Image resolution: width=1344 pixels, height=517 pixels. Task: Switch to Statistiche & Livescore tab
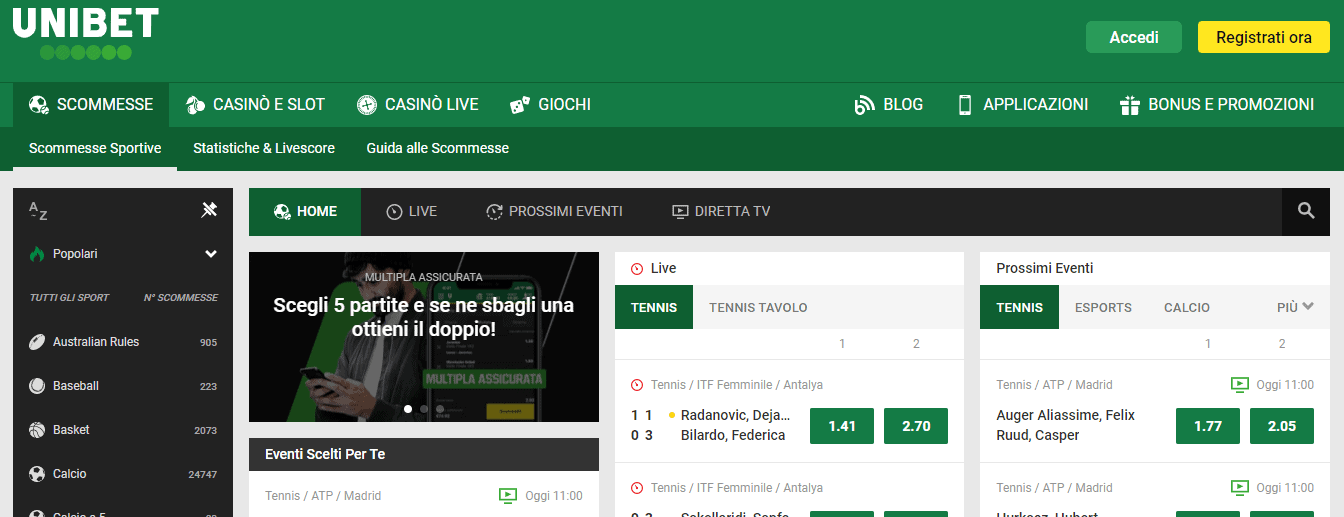pos(264,148)
